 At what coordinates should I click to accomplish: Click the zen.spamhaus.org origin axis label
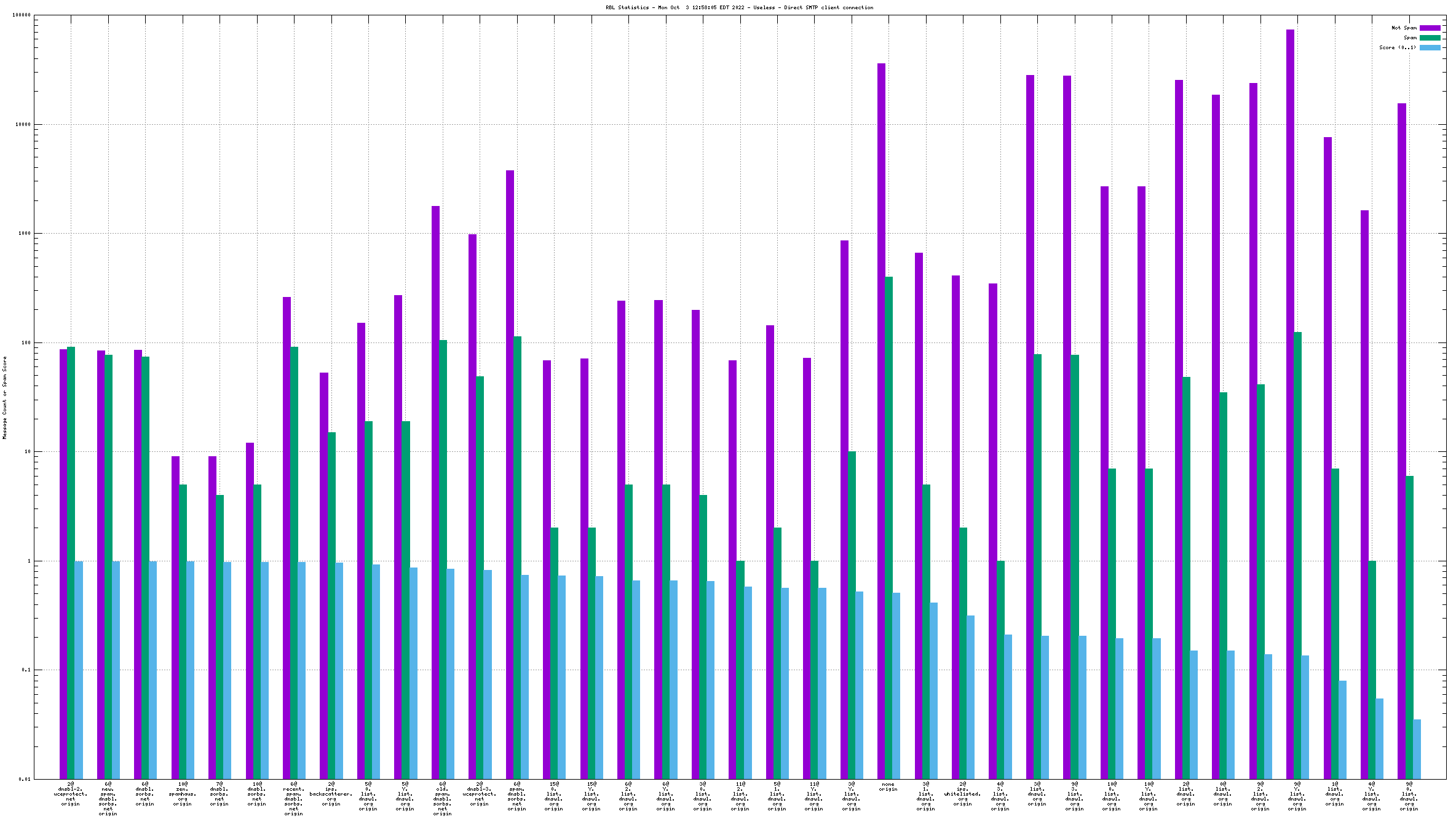pyautogui.click(x=183, y=794)
